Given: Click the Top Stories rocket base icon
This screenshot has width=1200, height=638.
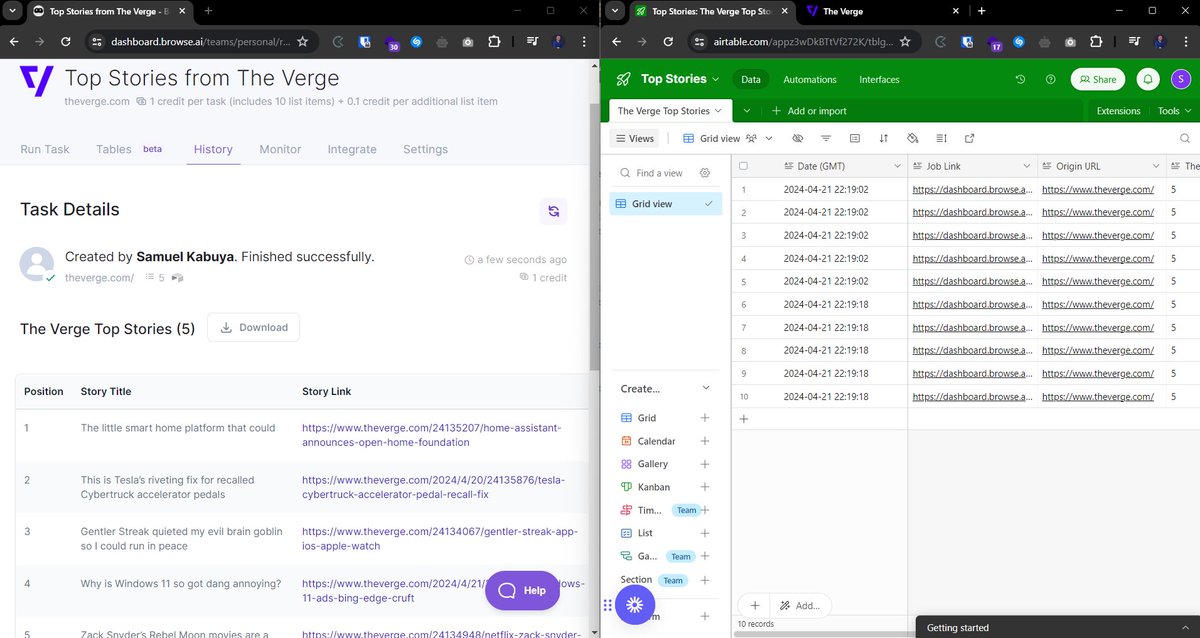Looking at the screenshot, I should (623, 79).
